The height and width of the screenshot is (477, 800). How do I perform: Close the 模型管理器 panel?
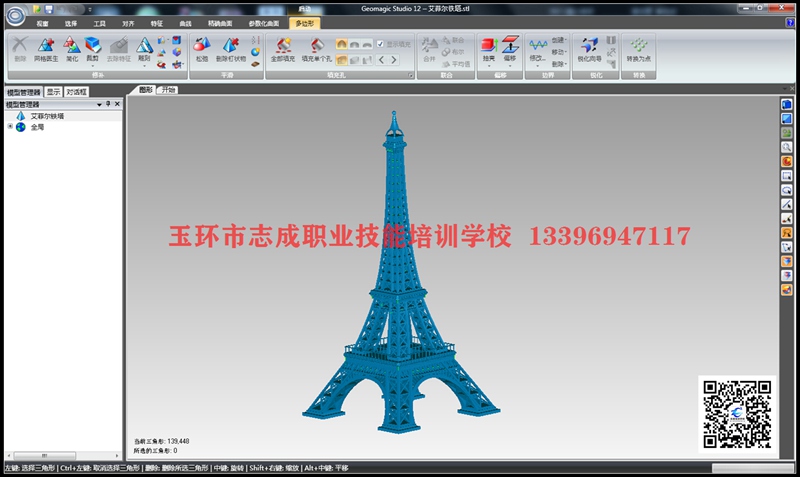click(117, 104)
